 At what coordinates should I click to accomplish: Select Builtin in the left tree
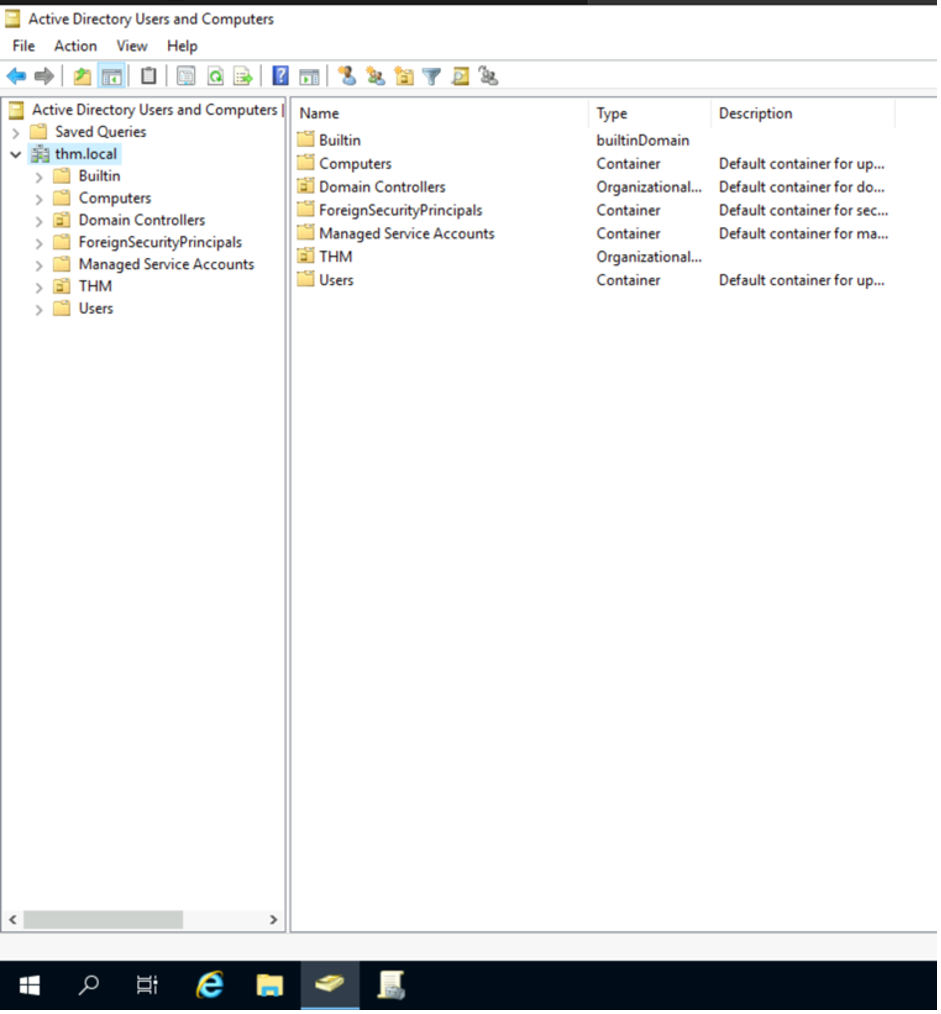click(x=100, y=176)
